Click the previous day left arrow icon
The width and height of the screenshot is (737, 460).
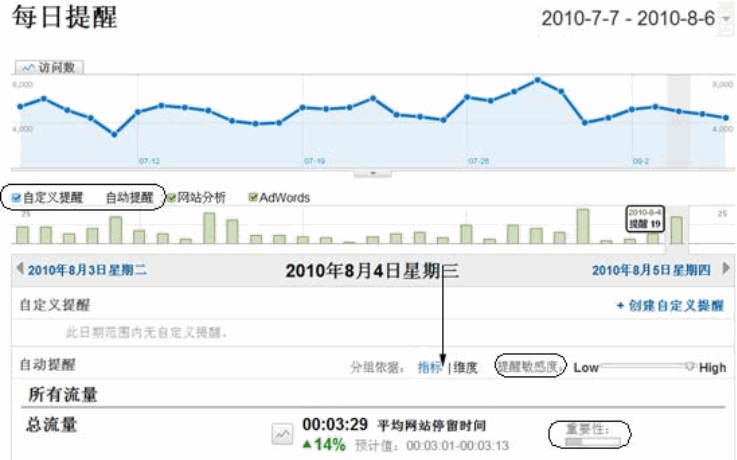click(x=20, y=271)
